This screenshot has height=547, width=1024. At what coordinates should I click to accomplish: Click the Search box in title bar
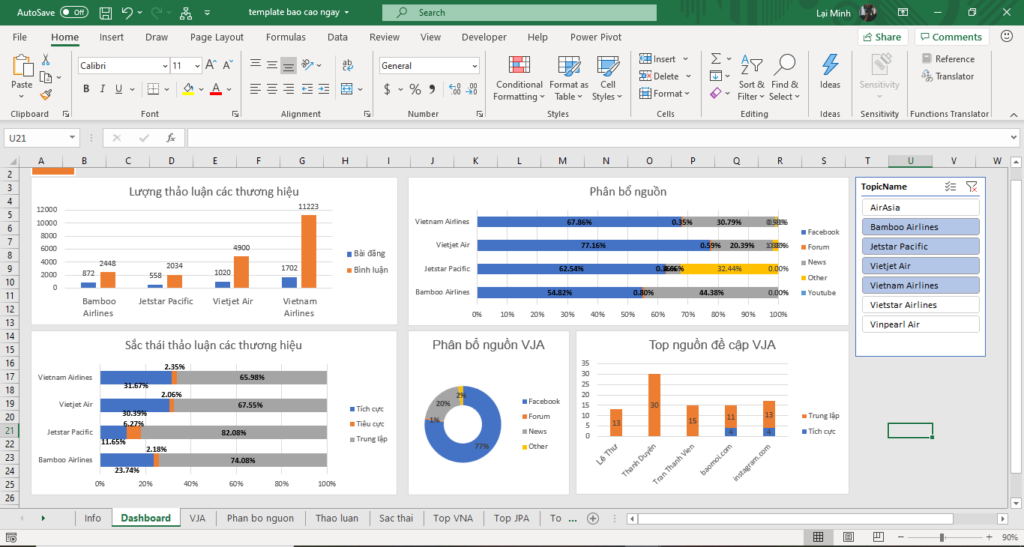click(519, 12)
